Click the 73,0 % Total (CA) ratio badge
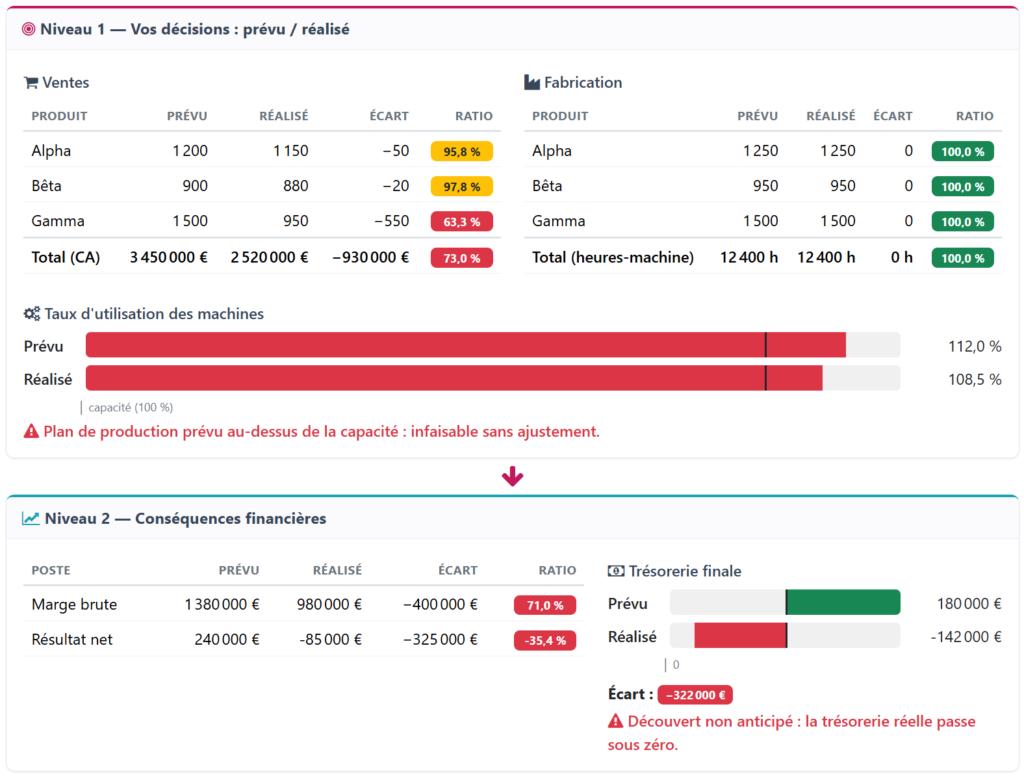Viewport: 1024px width, 776px height. click(x=462, y=258)
